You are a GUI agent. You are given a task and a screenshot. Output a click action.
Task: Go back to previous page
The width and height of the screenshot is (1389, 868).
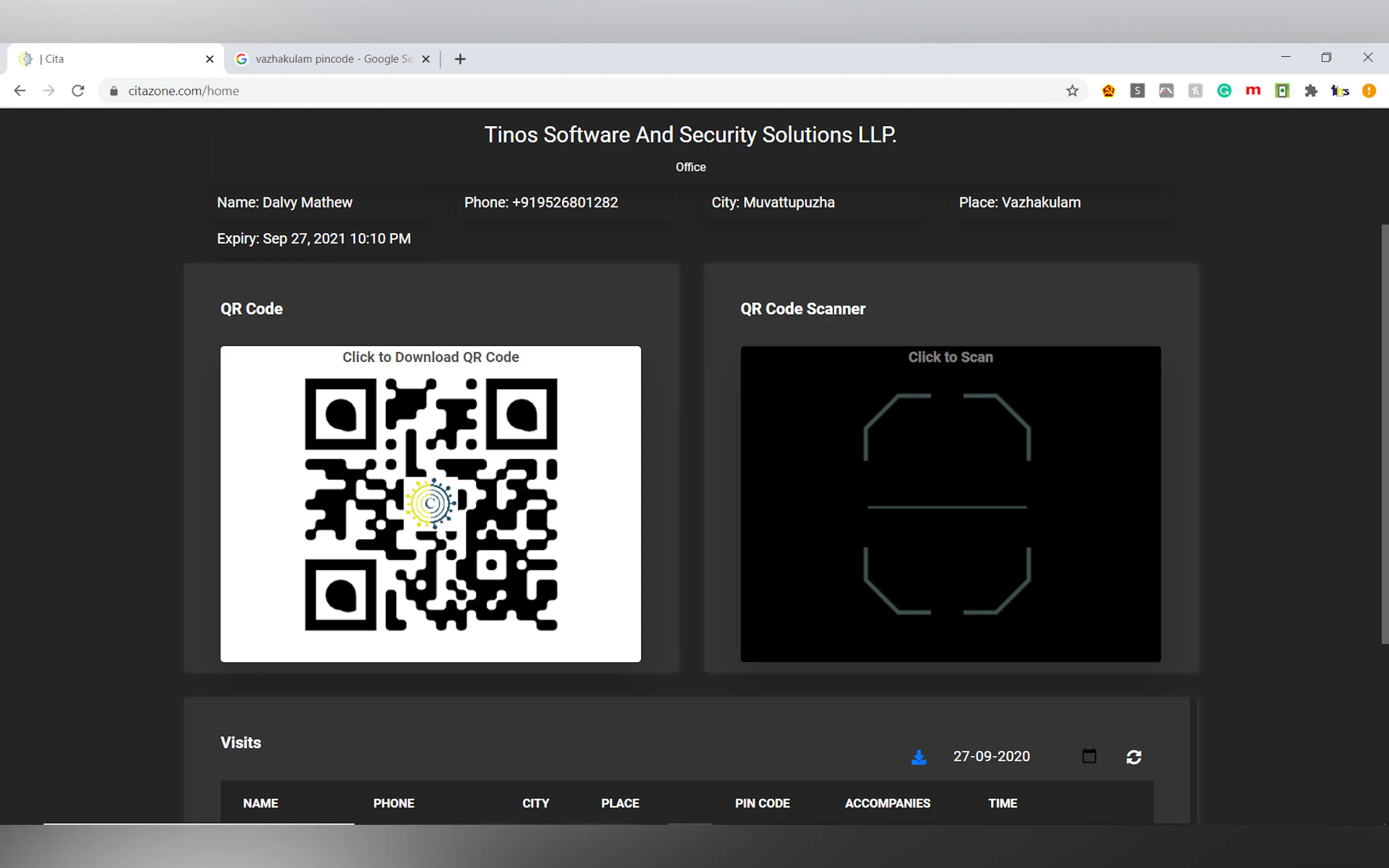click(x=20, y=91)
